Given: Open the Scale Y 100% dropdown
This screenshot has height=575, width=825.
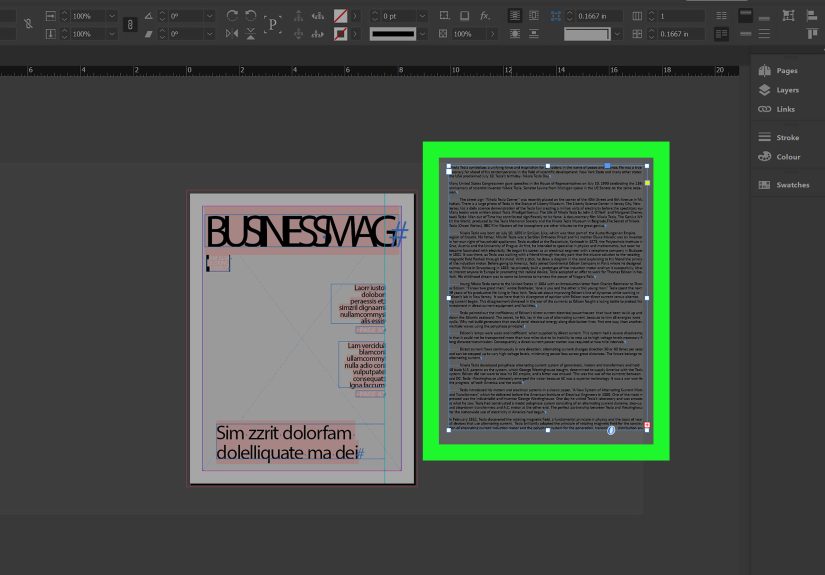Looking at the screenshot, I should pos(112,34).
